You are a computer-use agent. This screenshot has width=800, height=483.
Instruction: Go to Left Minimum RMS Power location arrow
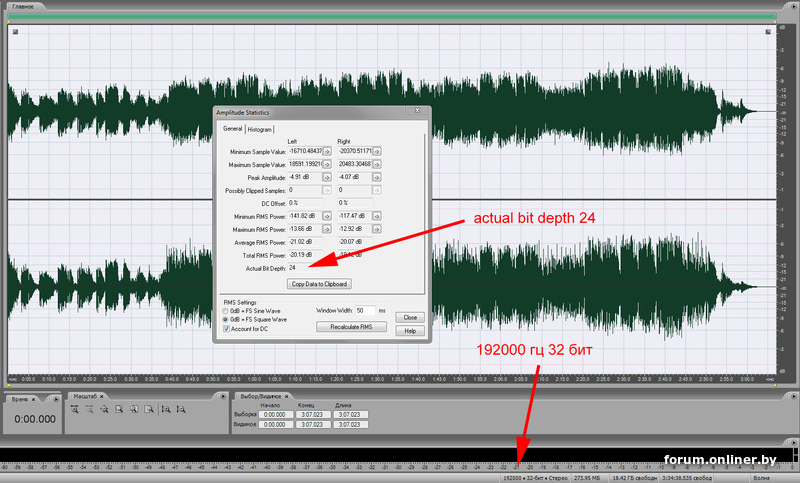(x=327, y=216)
